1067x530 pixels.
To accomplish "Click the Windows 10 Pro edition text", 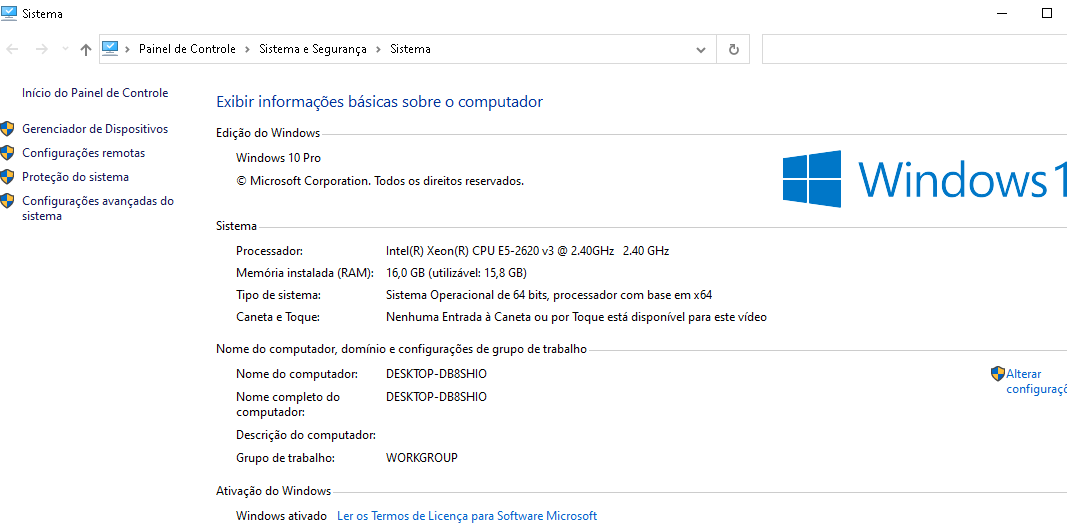I will coord(278,158).
